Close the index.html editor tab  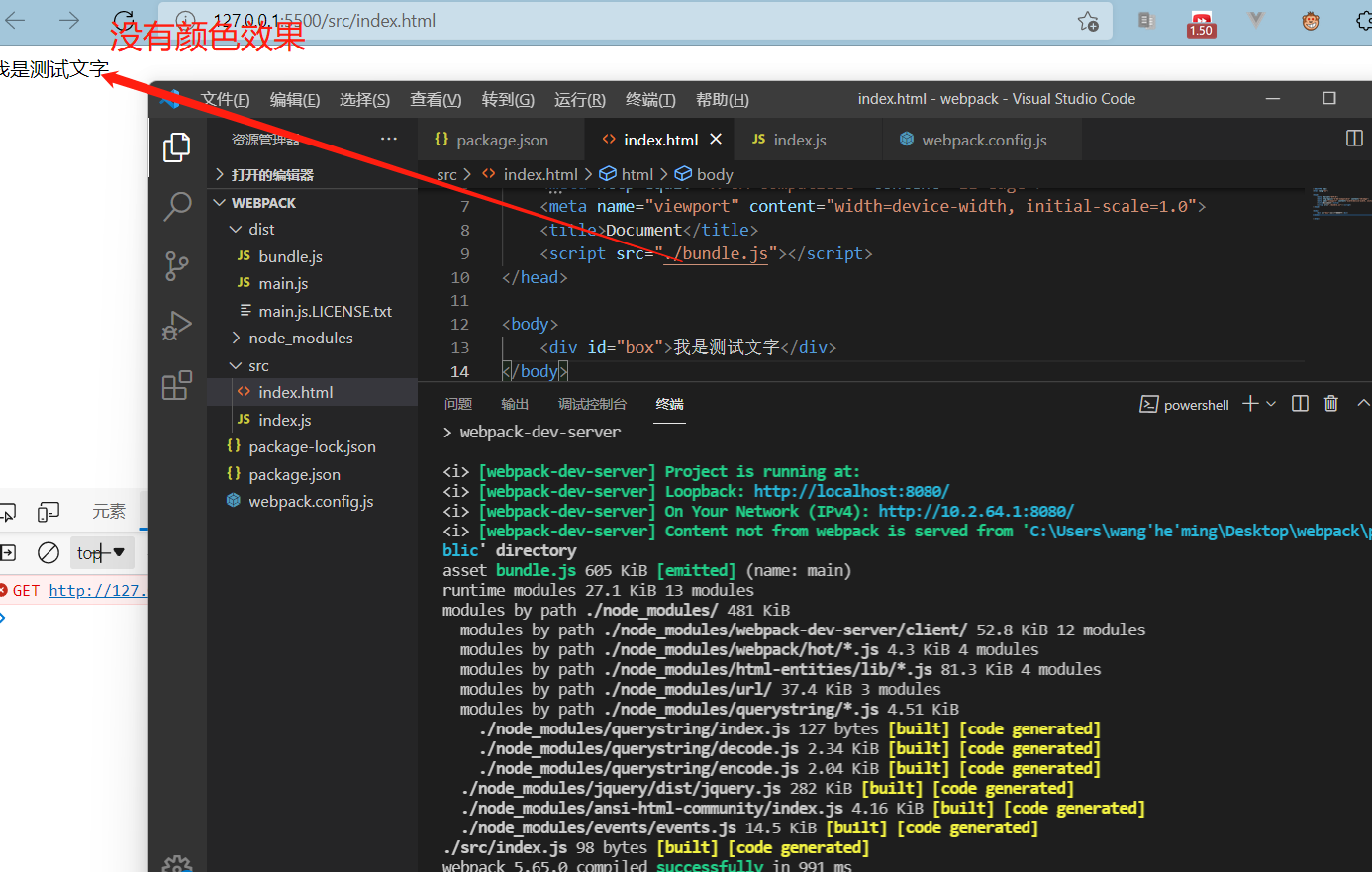[x=716, y=139]
